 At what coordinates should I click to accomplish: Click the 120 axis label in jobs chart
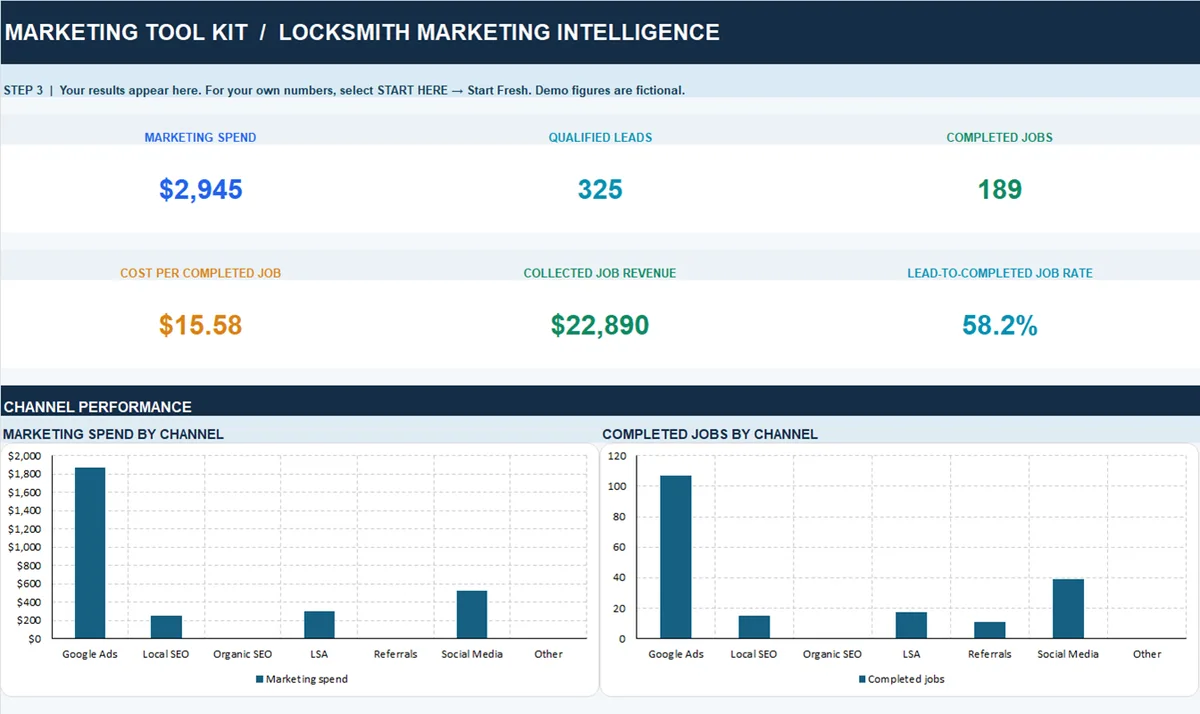pos(617,456)
